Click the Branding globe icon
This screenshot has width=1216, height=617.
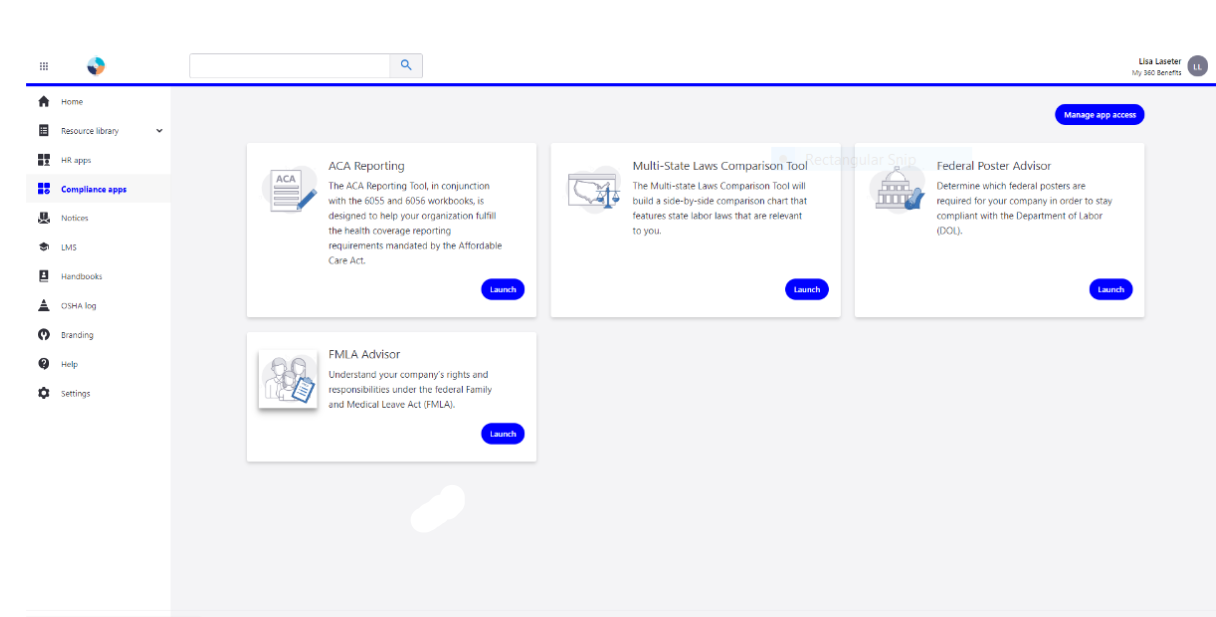(x=44, y=334)
